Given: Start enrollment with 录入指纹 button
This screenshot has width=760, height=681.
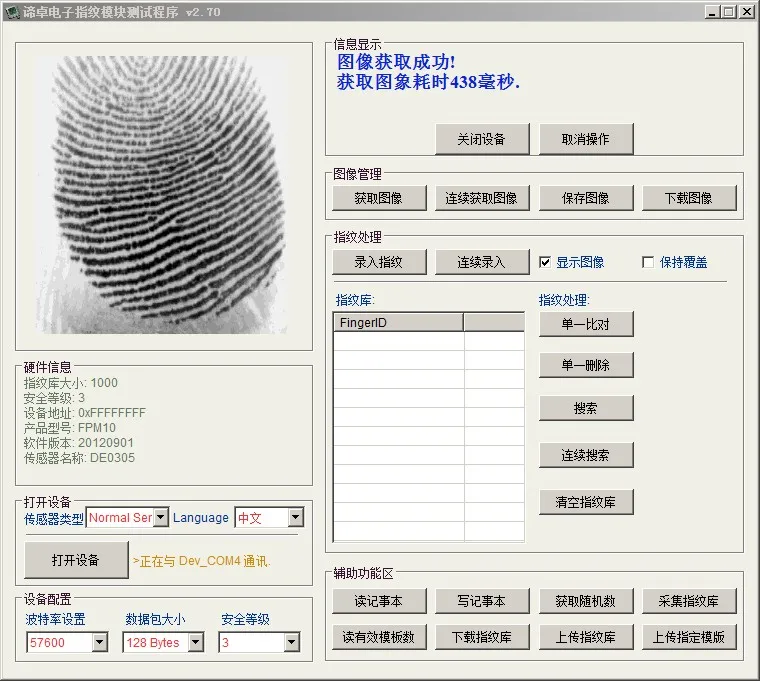Looking at the screenshot, I should 379,262.
